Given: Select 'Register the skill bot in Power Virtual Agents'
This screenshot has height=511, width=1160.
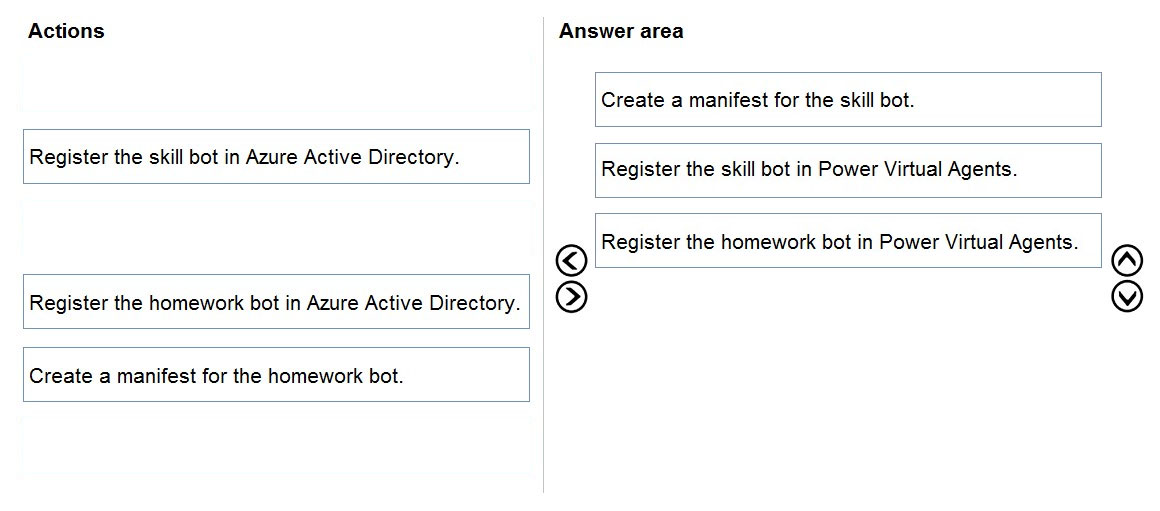Looking at the screenshot, I should pyautogui.click(x=848, y=170).
